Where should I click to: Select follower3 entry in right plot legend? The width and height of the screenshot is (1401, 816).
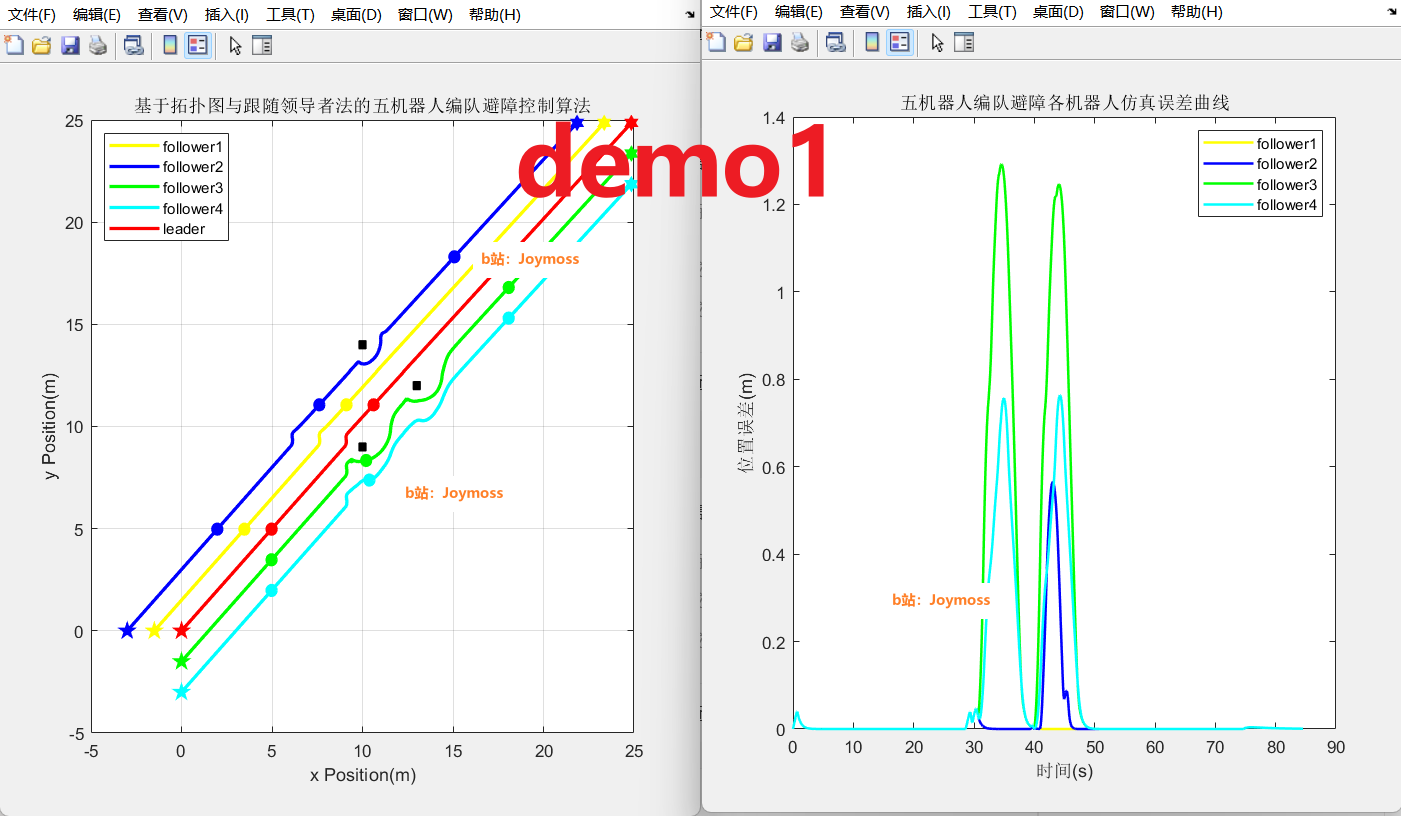coord(1287,185)
